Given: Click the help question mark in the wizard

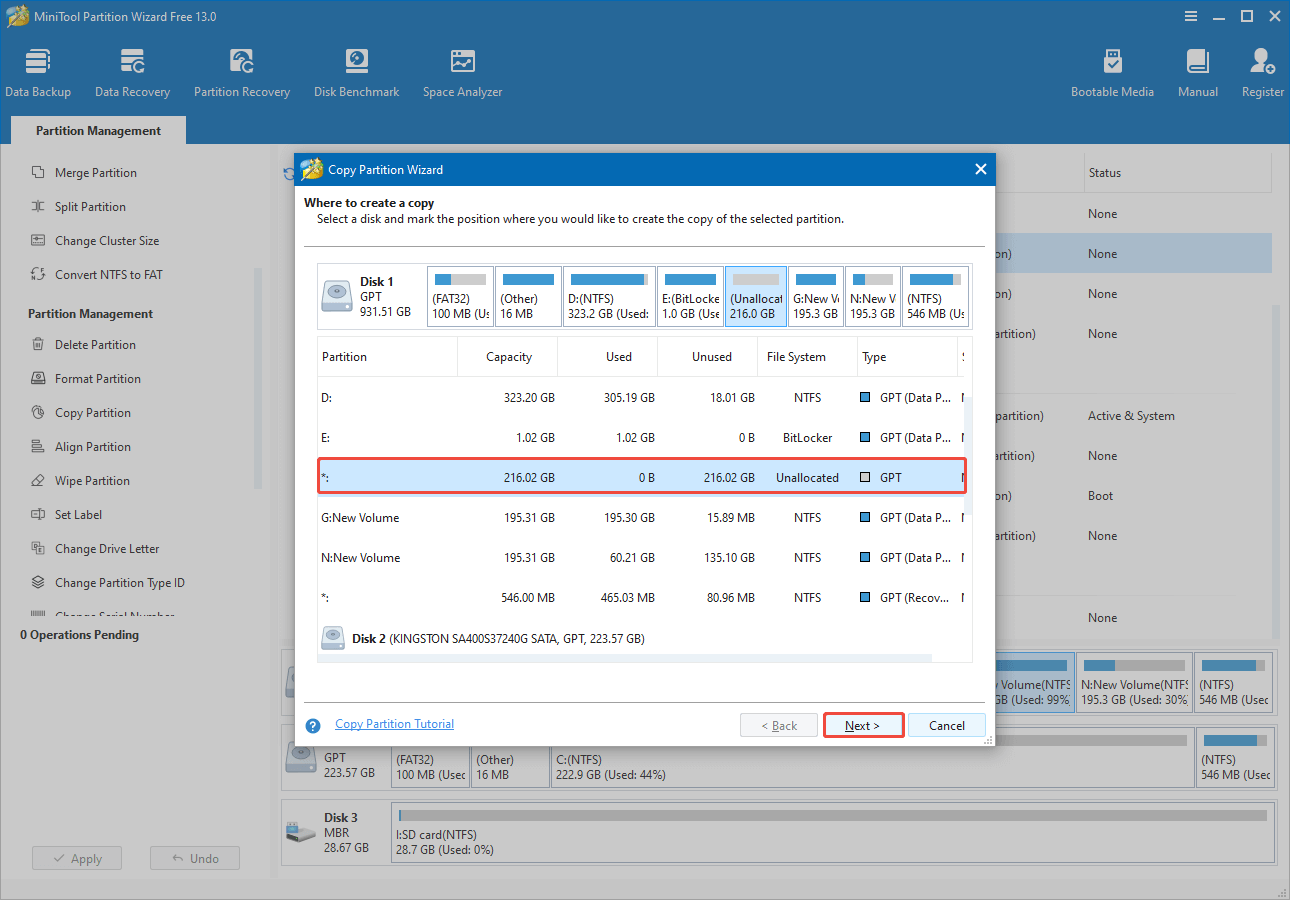Looking at the screenshot, I should 313,725.
